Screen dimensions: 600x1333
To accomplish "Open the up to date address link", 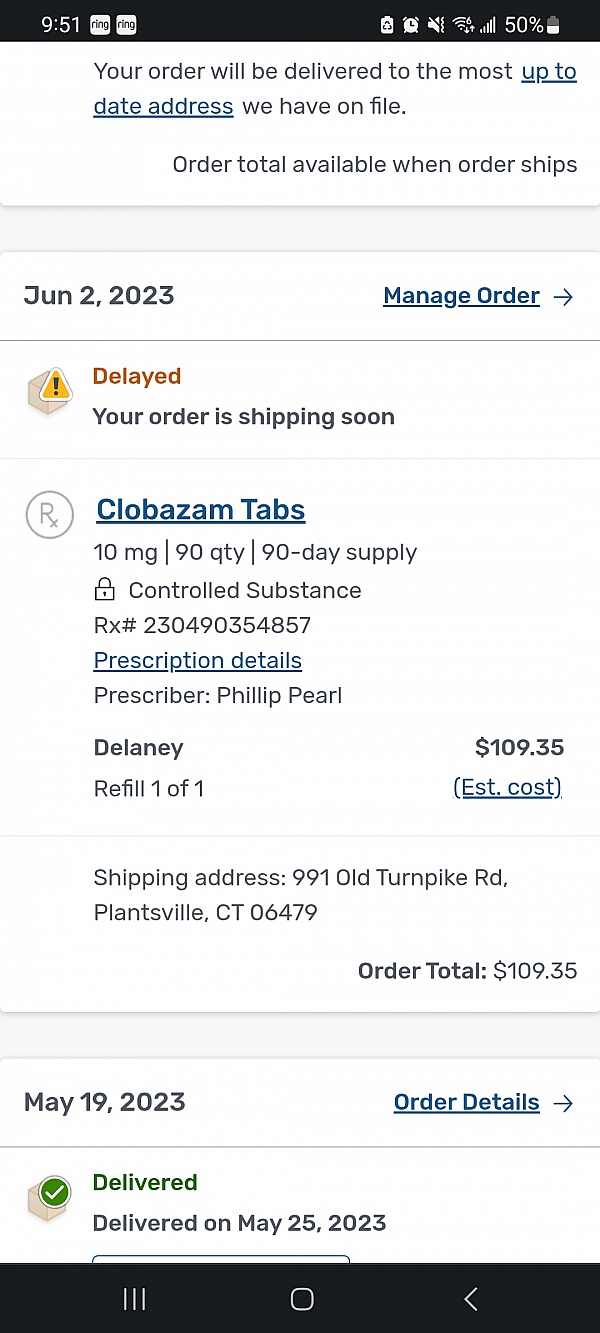I will coord(163,105).
